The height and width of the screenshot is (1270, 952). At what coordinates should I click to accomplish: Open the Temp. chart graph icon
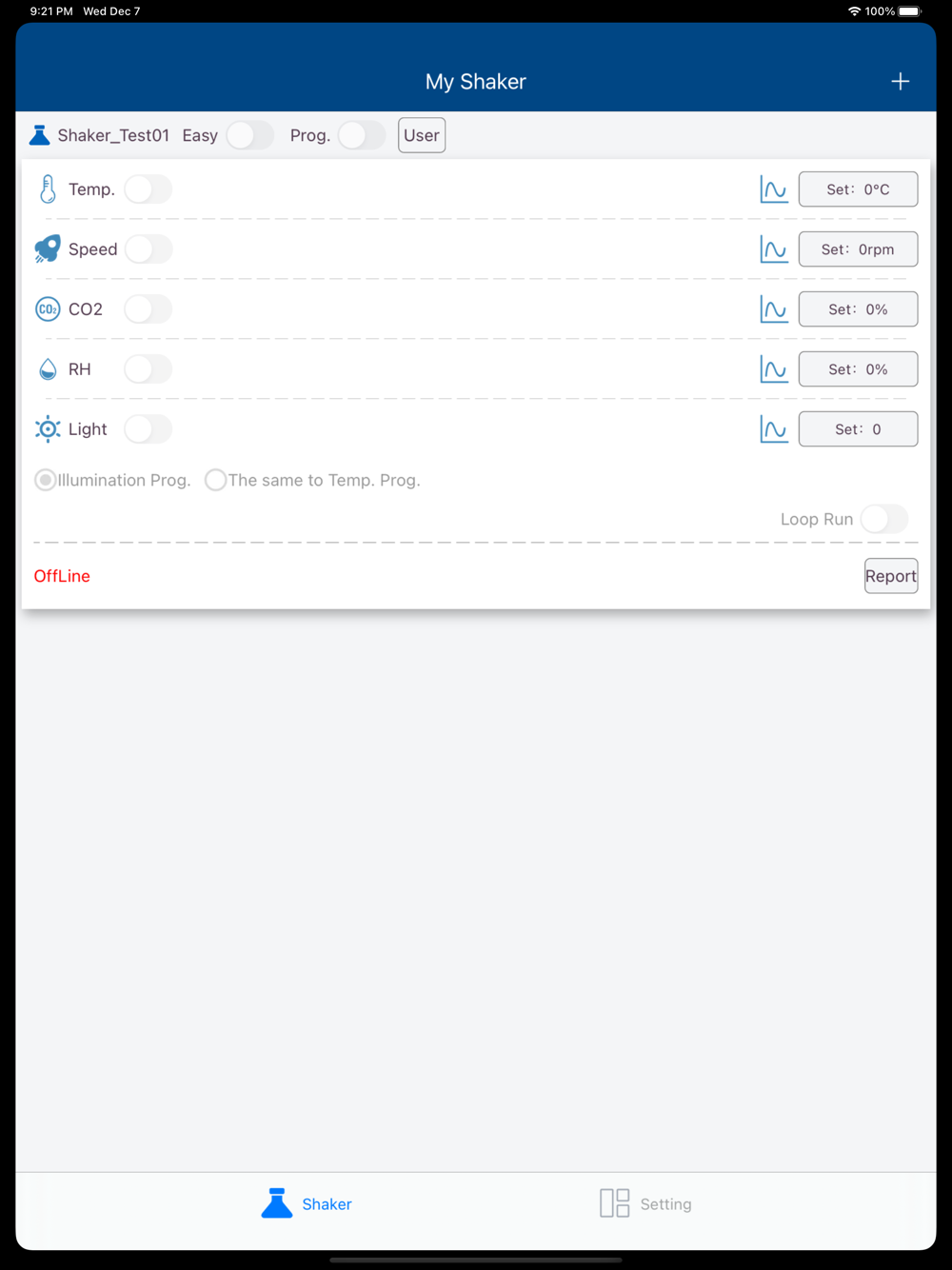coord(774,189)
